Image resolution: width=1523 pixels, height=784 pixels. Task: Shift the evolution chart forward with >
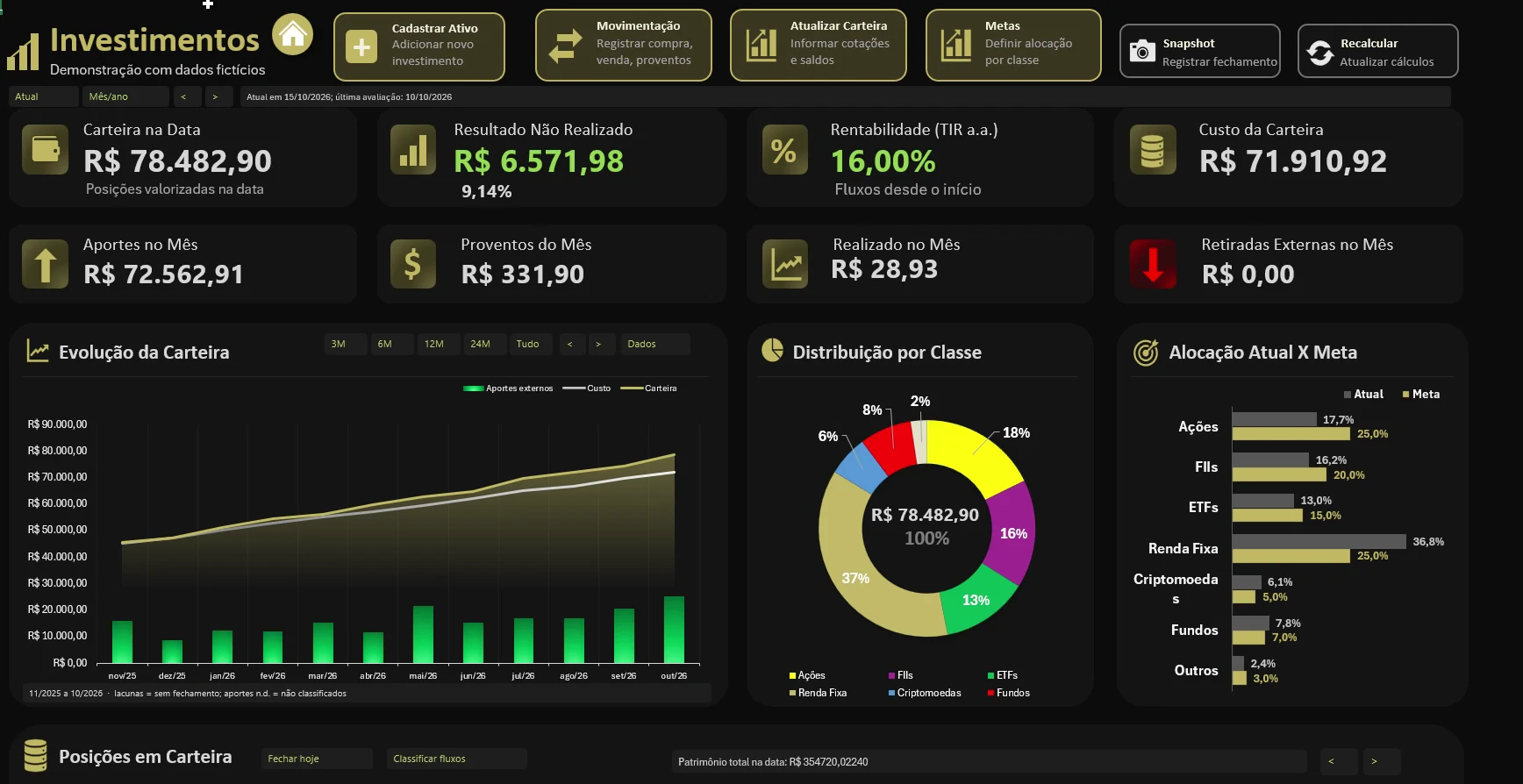pyautogui.click(x=600, y=344)
